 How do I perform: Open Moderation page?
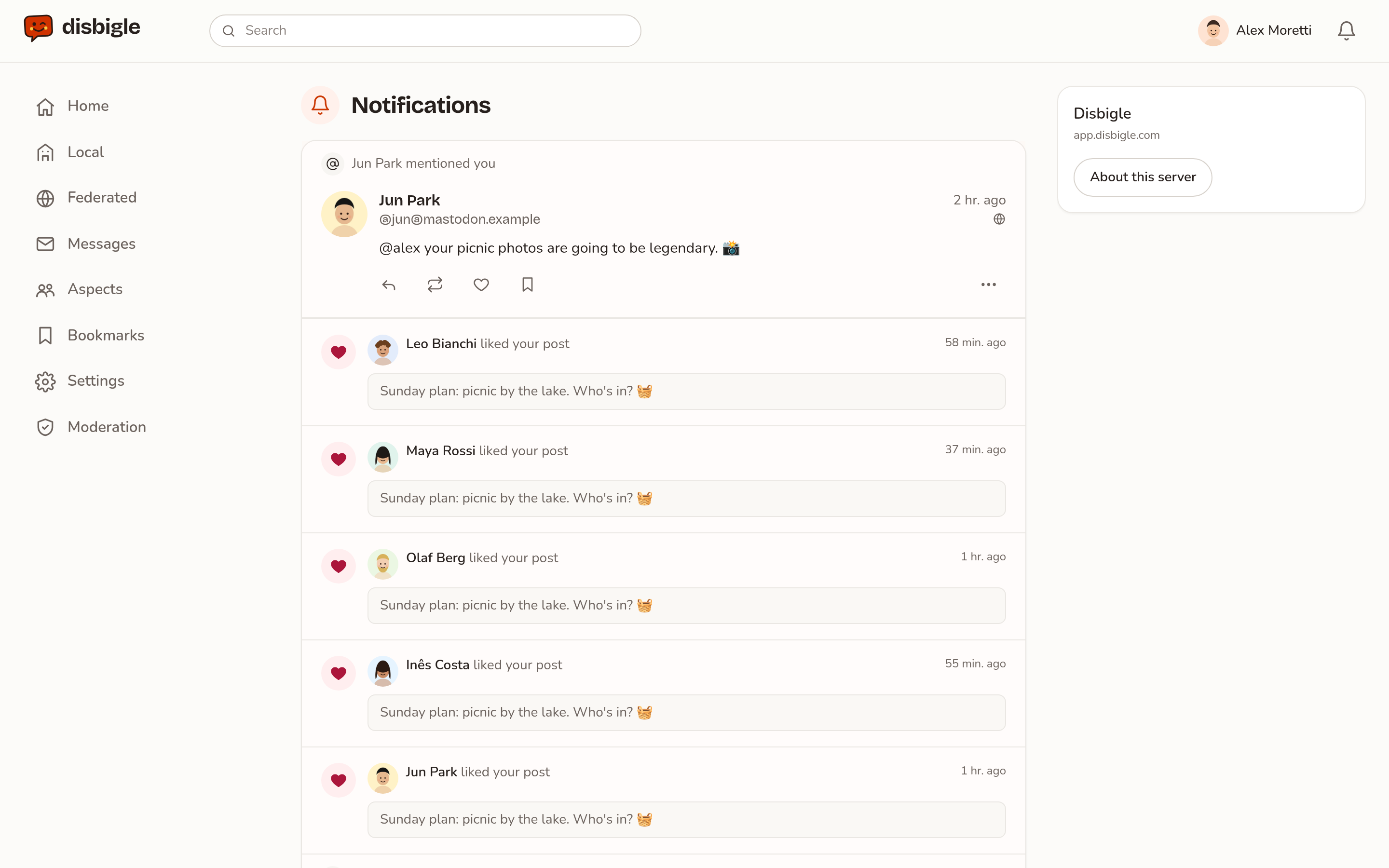(91, 427)
